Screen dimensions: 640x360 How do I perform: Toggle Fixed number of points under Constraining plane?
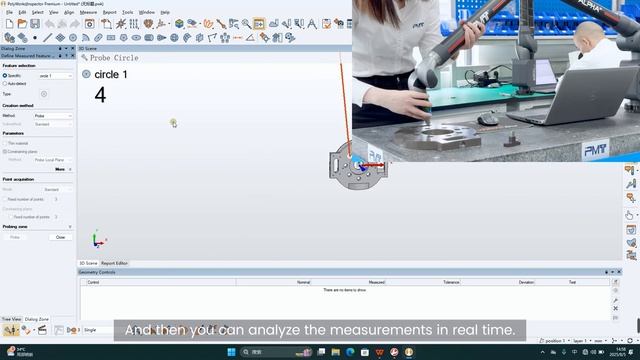11,217
